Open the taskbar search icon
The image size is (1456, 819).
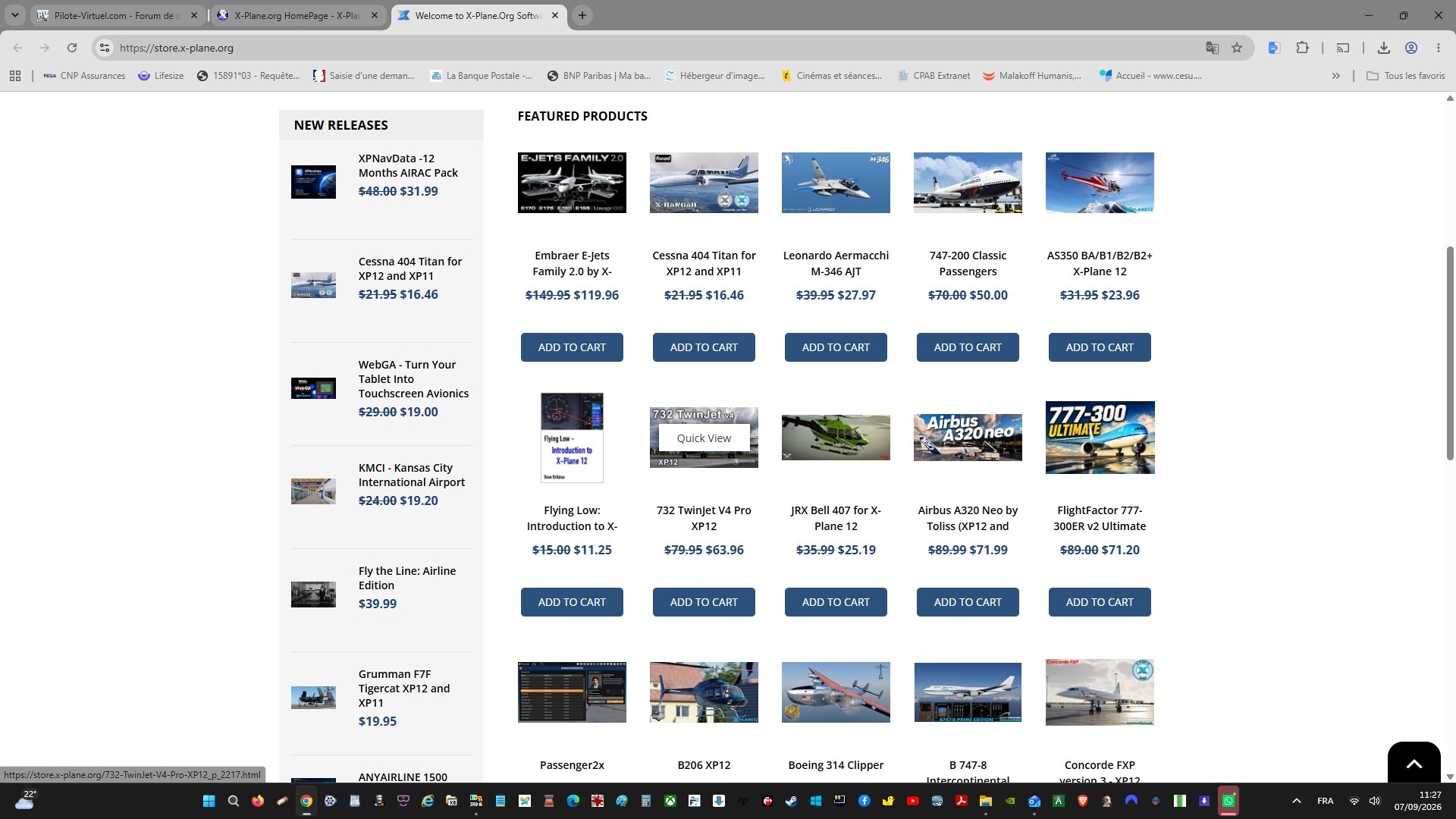pyautogui.click(x=234, y=801)
